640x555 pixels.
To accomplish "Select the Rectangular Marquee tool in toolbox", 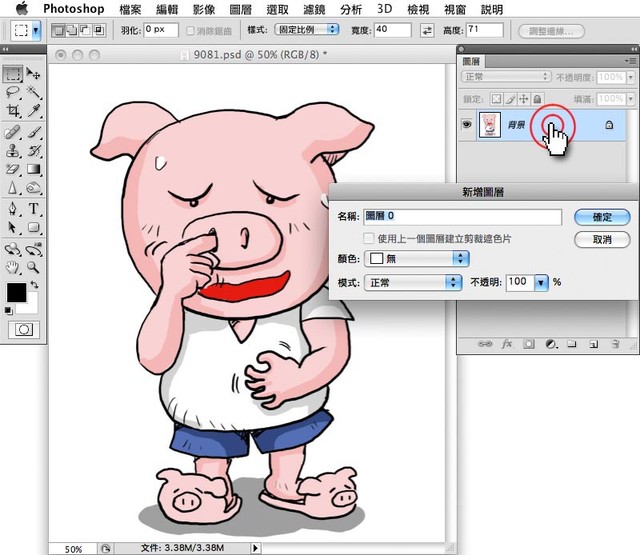I will [x=12, y=74].
